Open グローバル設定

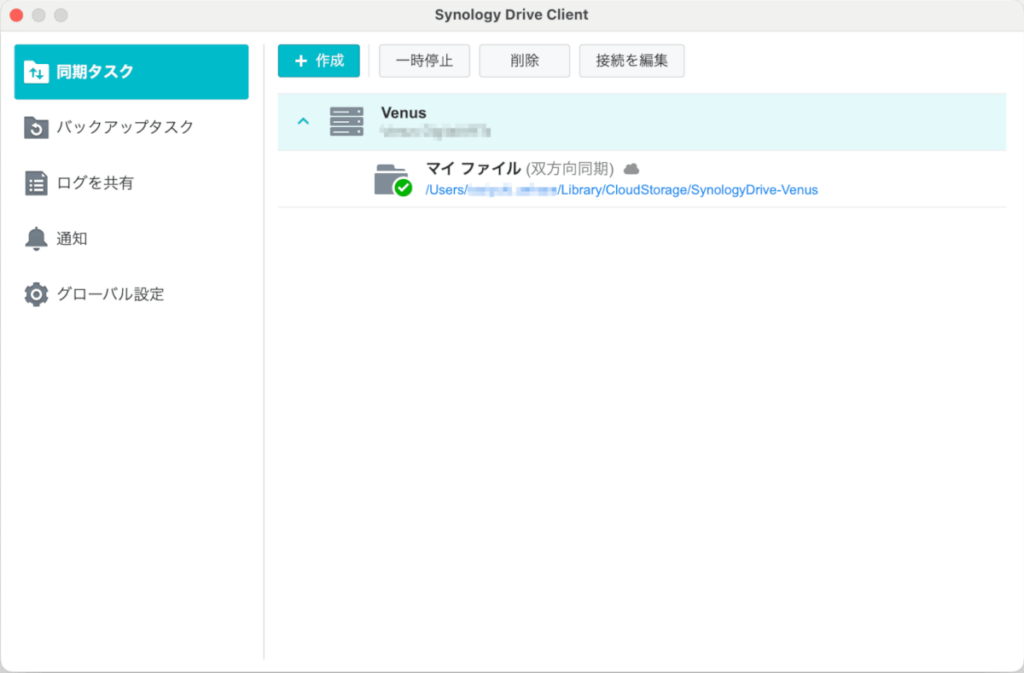pyautogui.click(x=131, y=294)
